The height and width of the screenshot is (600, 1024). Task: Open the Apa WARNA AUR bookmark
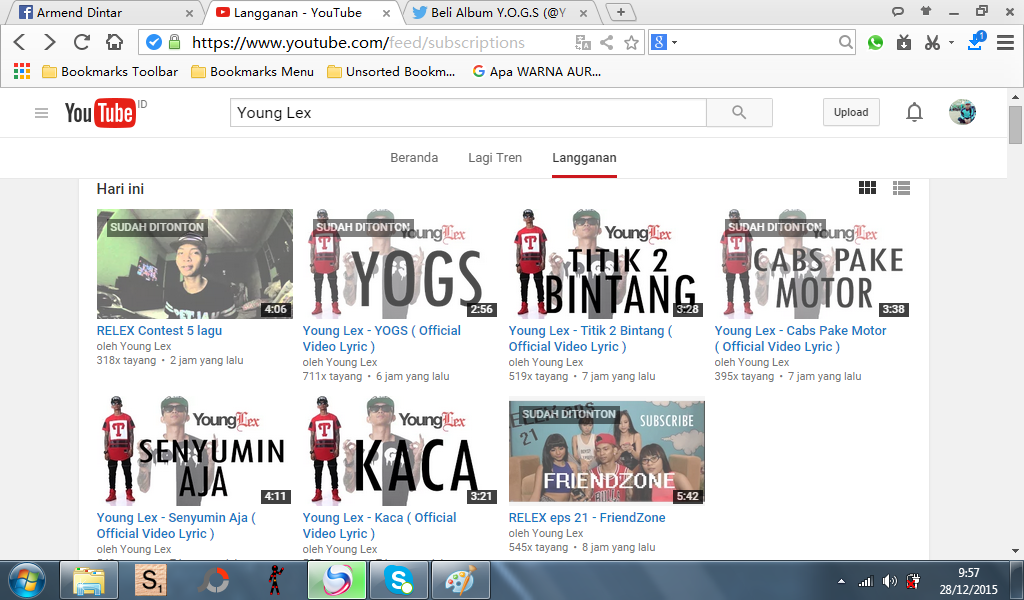coord(536,71)
